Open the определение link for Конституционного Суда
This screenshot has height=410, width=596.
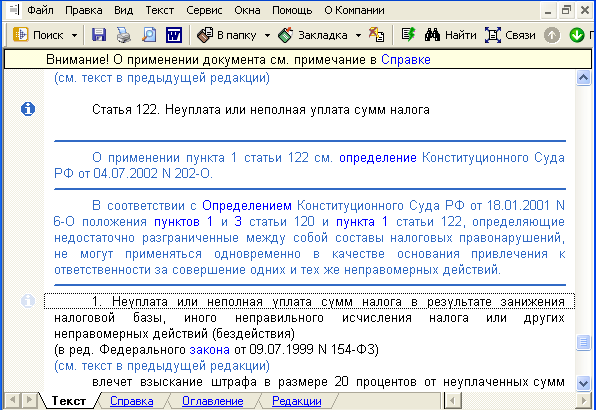[x=378, y=157]
